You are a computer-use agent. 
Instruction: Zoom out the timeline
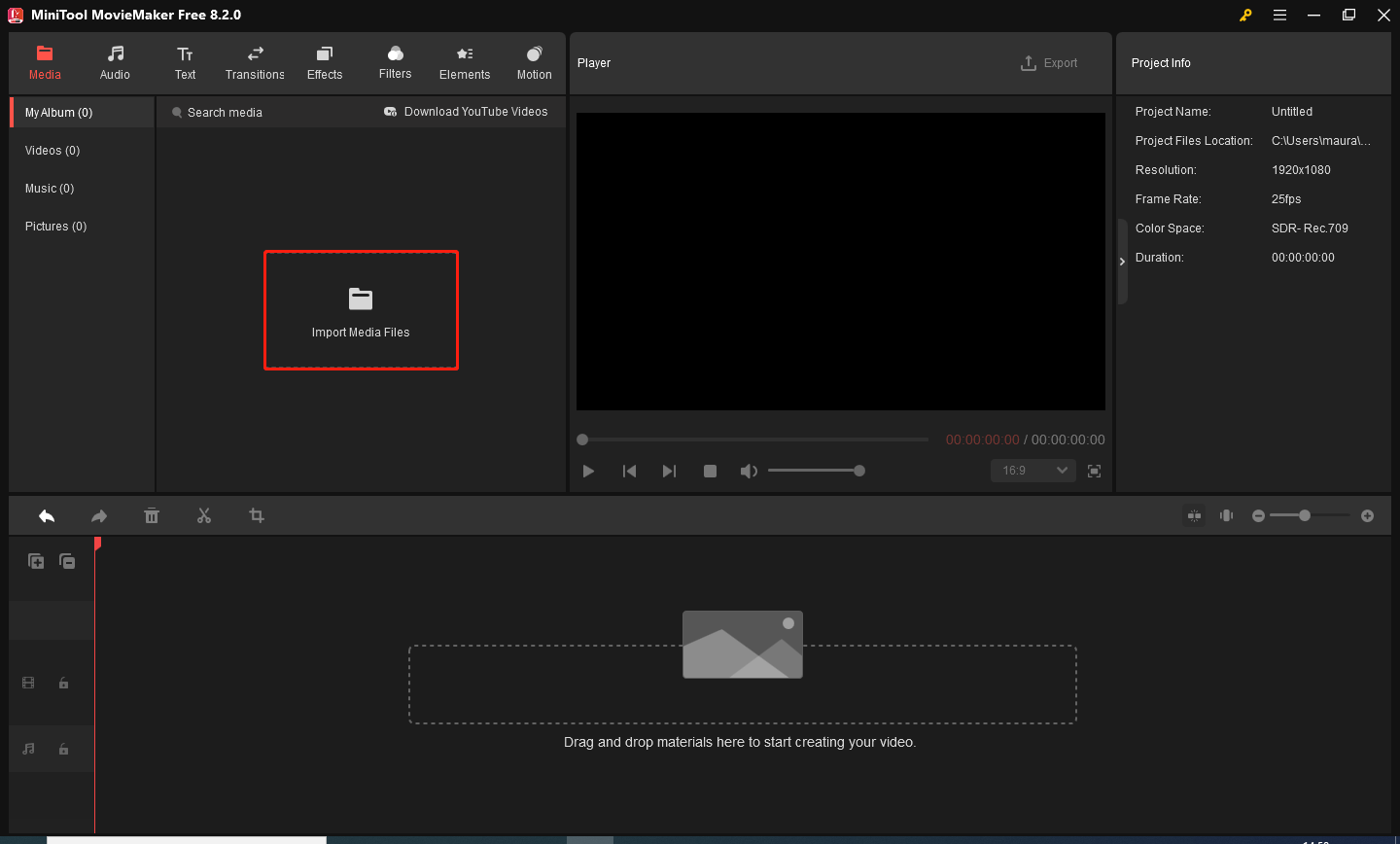pyautogui.click(x=1258, y=515)
